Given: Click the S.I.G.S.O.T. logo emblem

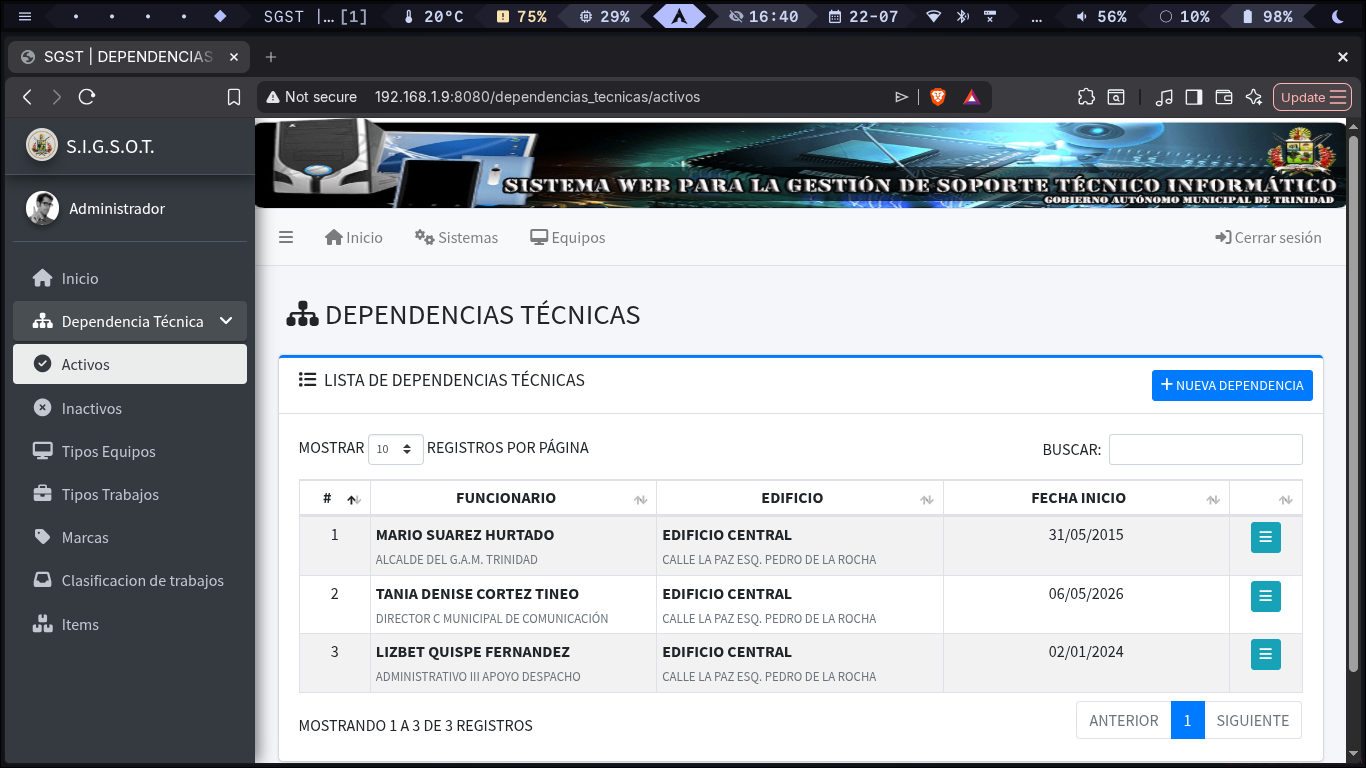Looking at the screenshot, I should click(42, 145).
